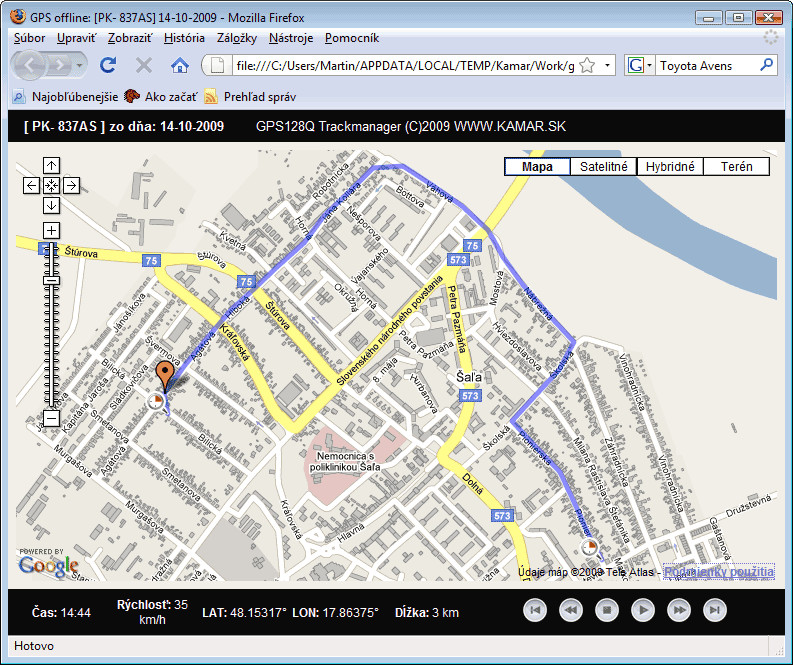
Task: Pan the map up with arrow button
Action: coord(51,165)
